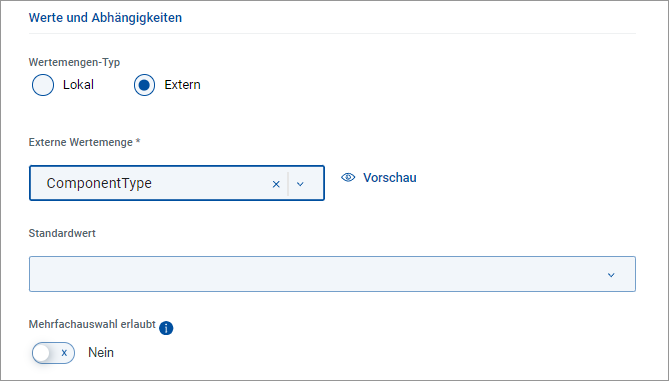The image size is (669, 381).
Task: Expand the Externe Wertemenge dropdown chevron
Action: (x=300, y=184)
